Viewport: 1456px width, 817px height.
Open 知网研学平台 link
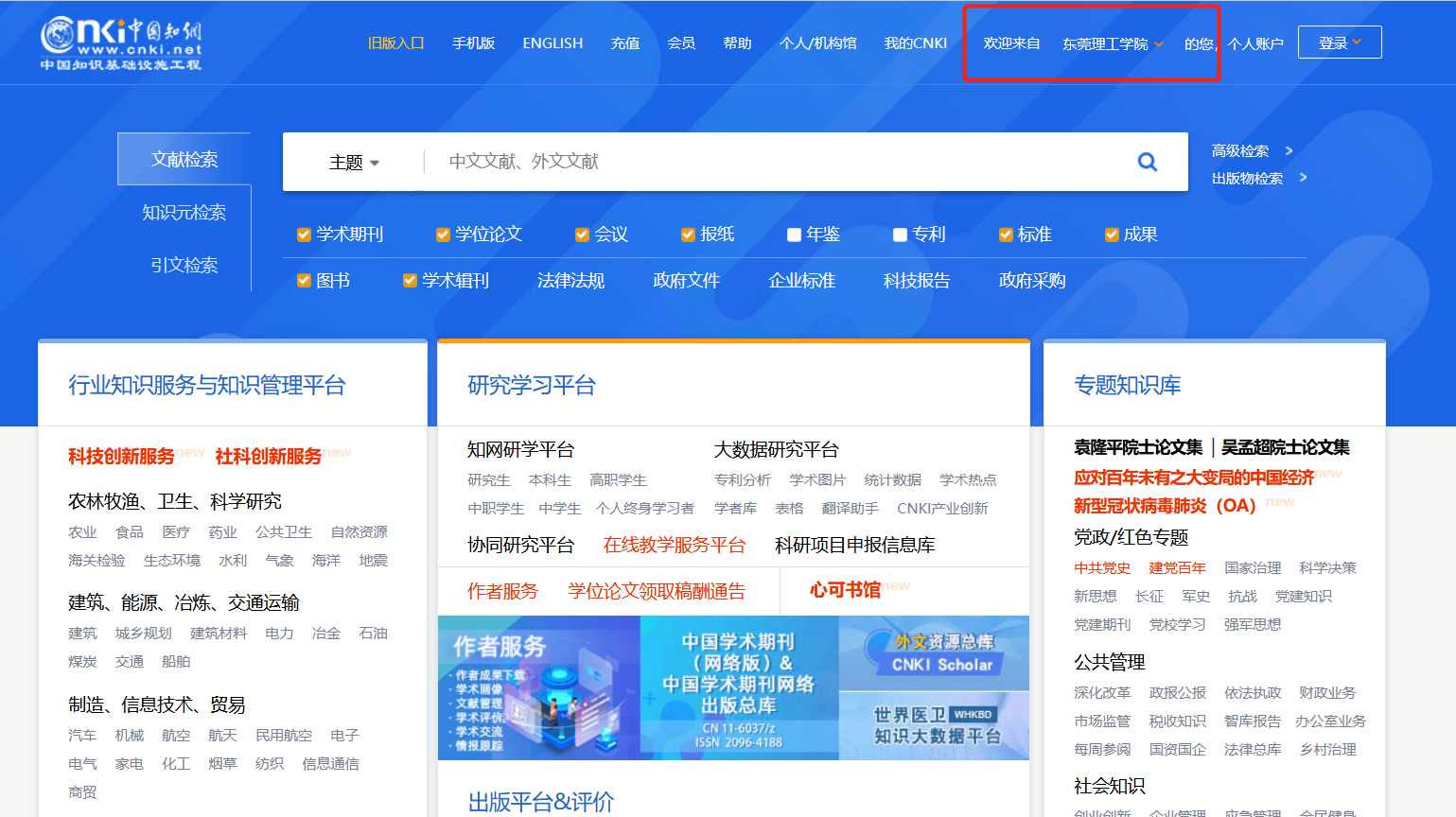(520, 450)
